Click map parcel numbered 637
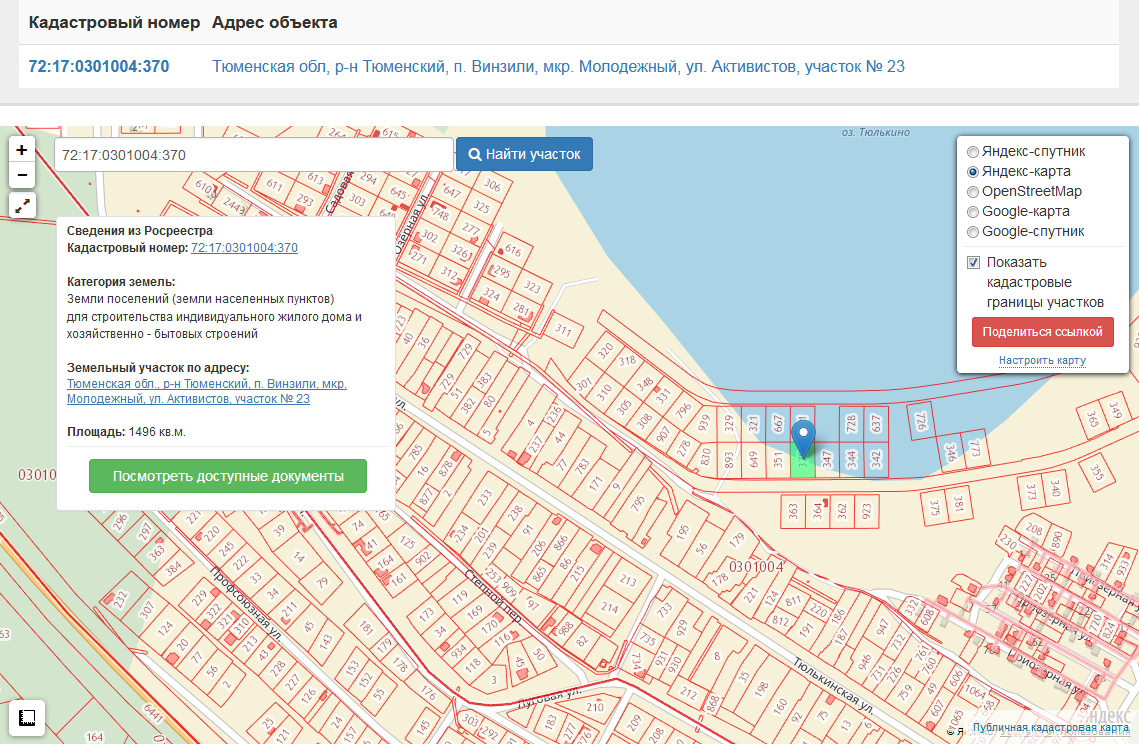1139x744 pixels. pyautogui.click(x=876, y=423)
